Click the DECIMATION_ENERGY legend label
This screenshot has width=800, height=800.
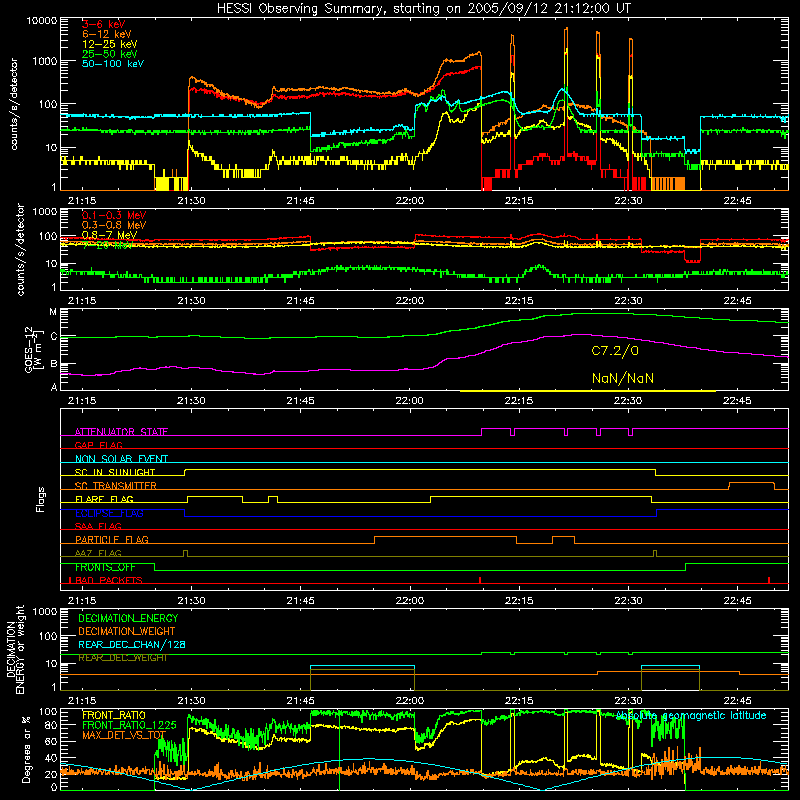tap(128, 618)
